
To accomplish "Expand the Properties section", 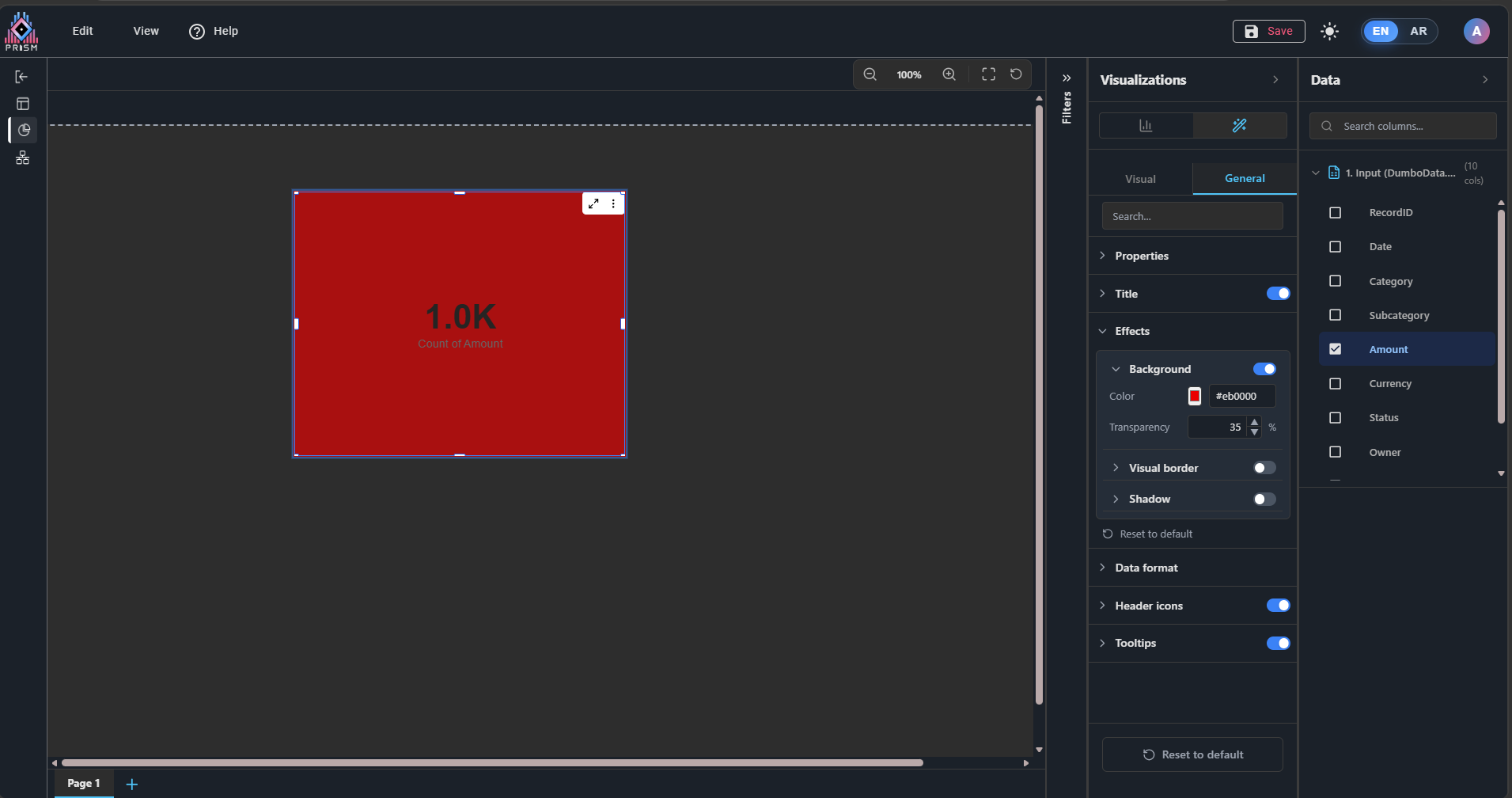I will 1141,256.
